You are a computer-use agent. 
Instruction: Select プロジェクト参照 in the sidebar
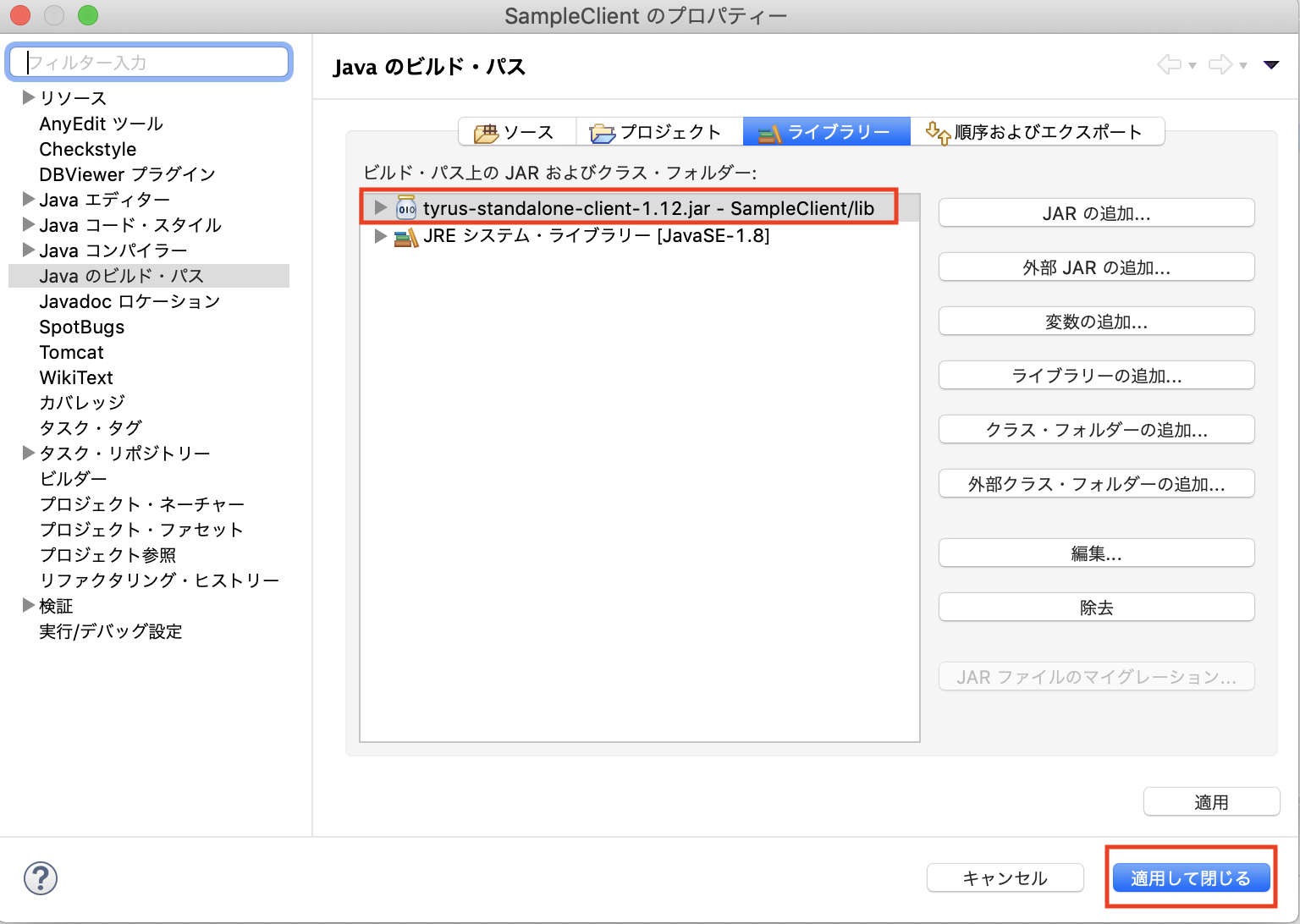tap(107, 555)
